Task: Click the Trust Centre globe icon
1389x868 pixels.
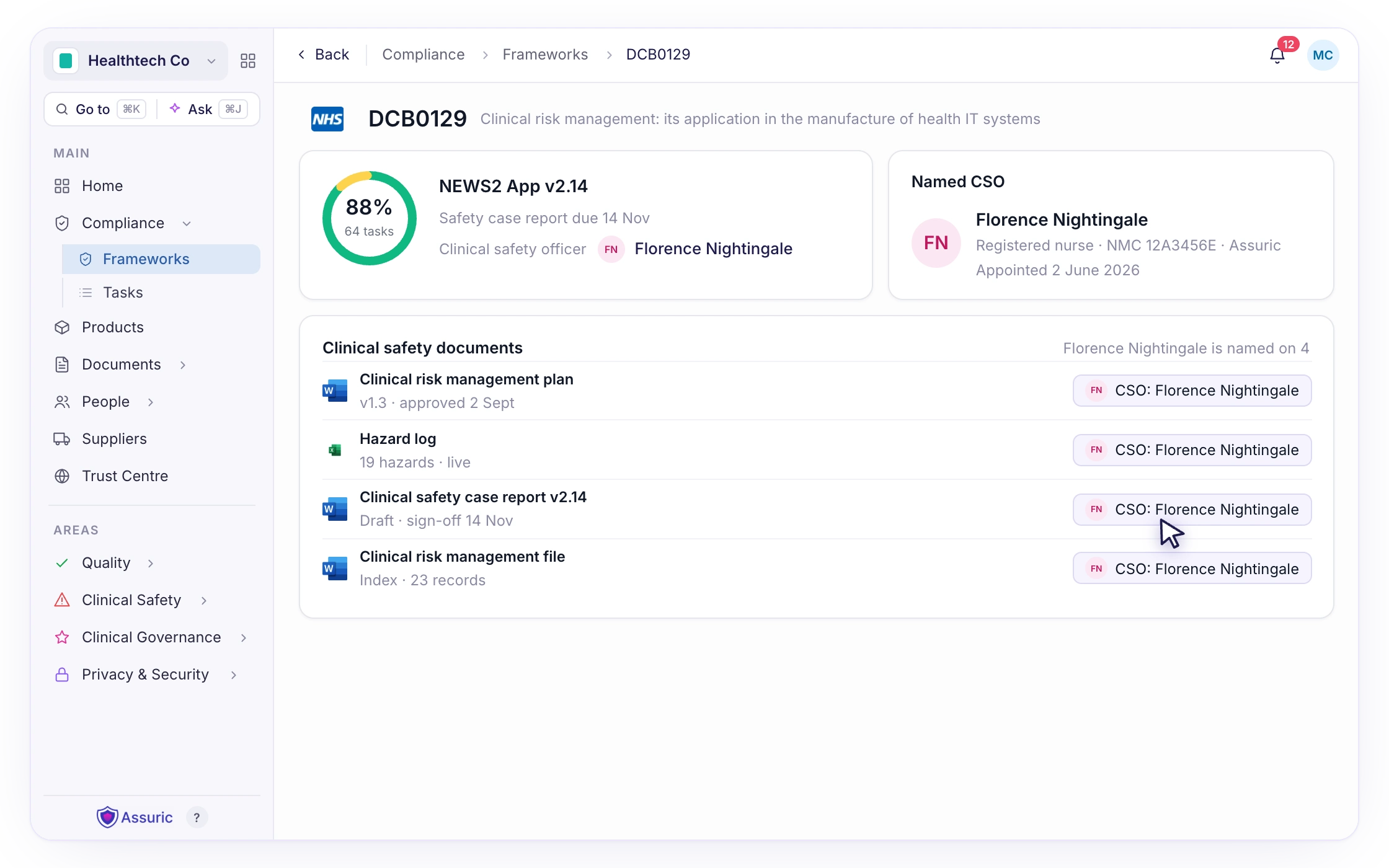Action: click(62, 476)
